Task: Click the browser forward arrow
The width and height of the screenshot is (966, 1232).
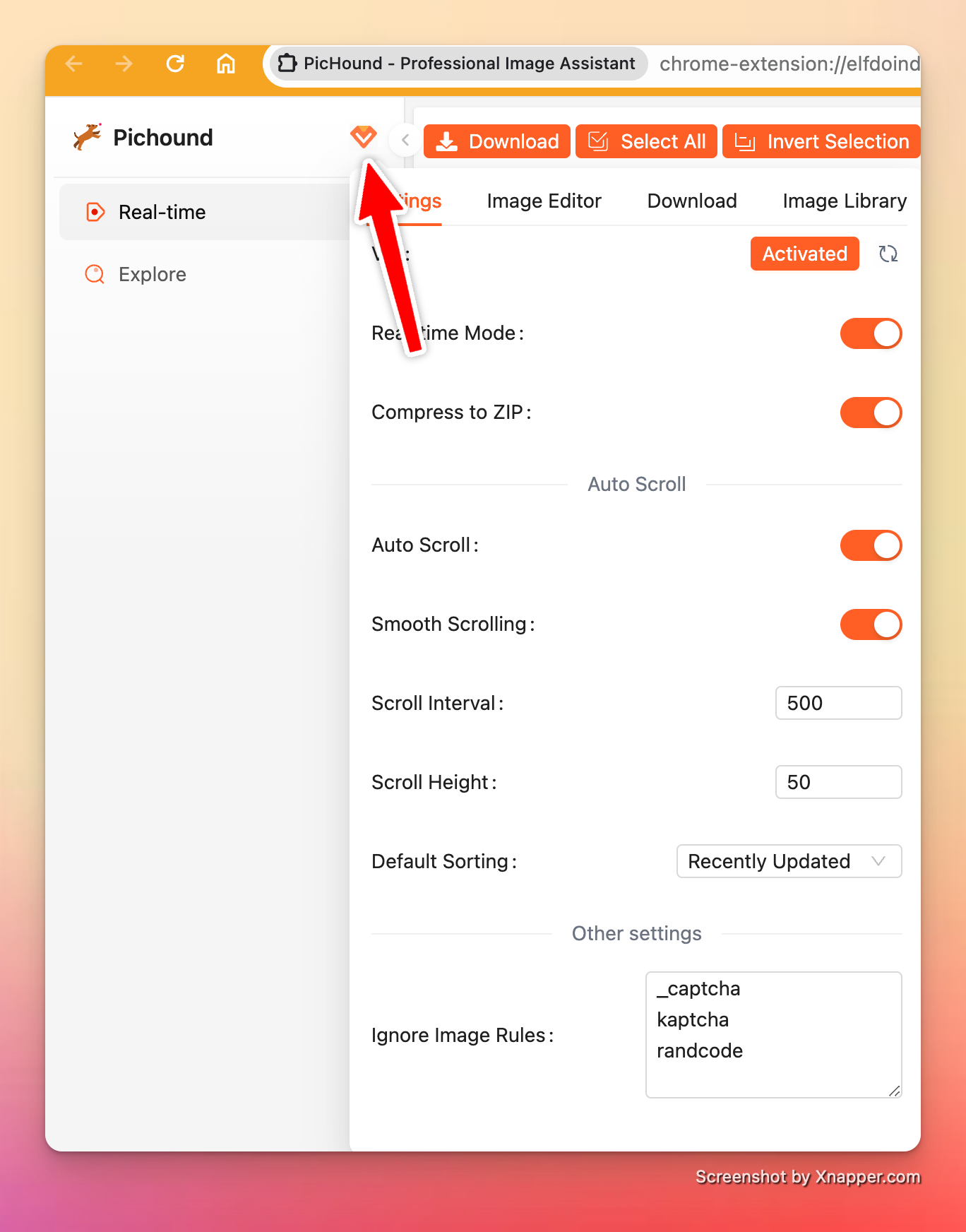Action: tap(124, 64)
